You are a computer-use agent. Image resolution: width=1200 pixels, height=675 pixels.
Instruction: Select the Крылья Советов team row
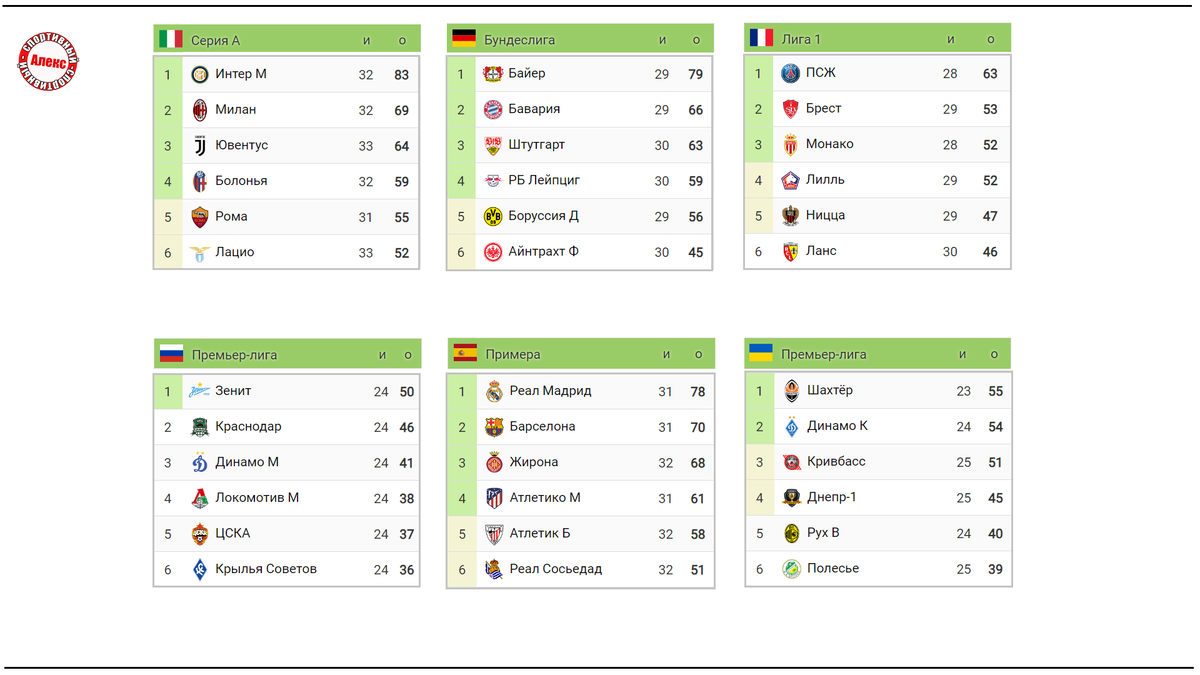point(286,569)
